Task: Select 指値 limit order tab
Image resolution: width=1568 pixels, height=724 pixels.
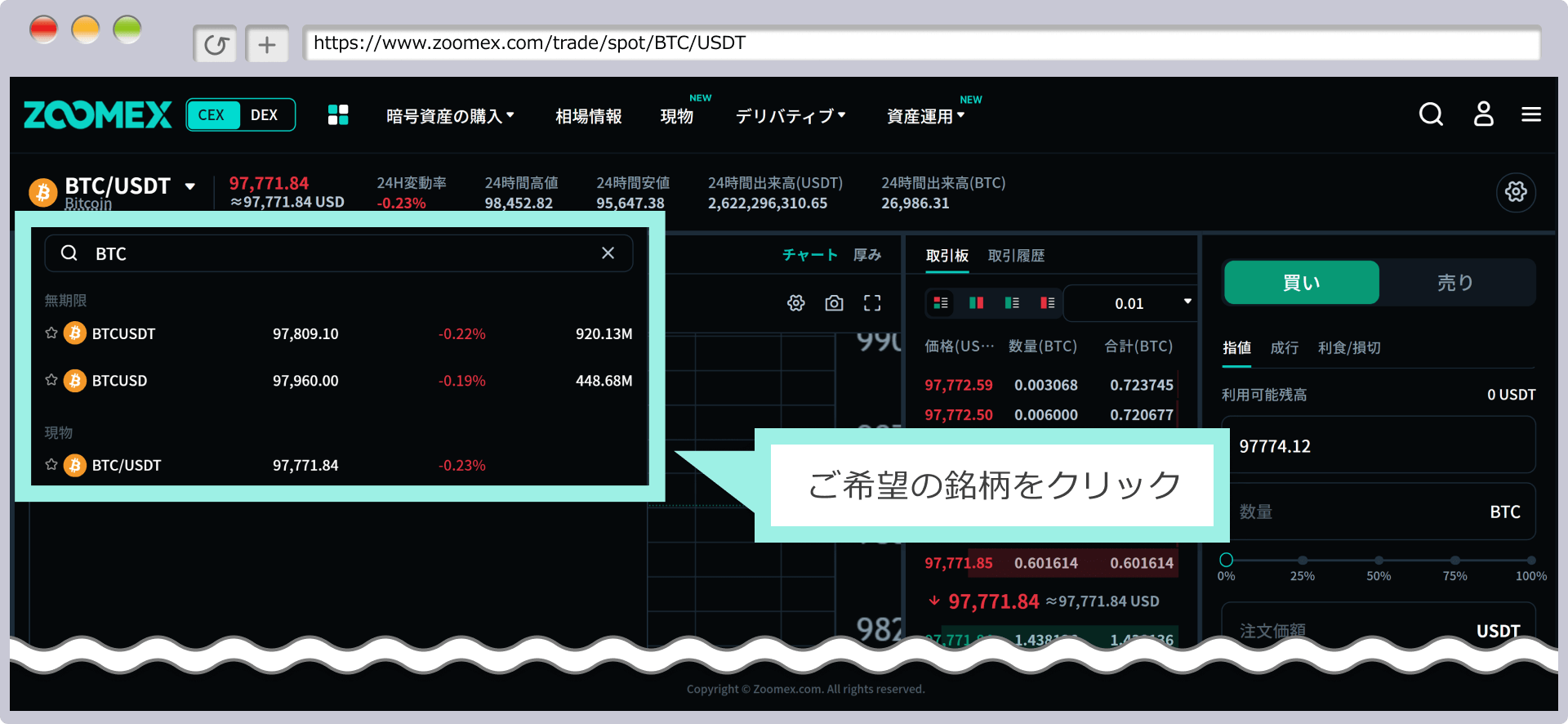Action: pos(1237,347)
